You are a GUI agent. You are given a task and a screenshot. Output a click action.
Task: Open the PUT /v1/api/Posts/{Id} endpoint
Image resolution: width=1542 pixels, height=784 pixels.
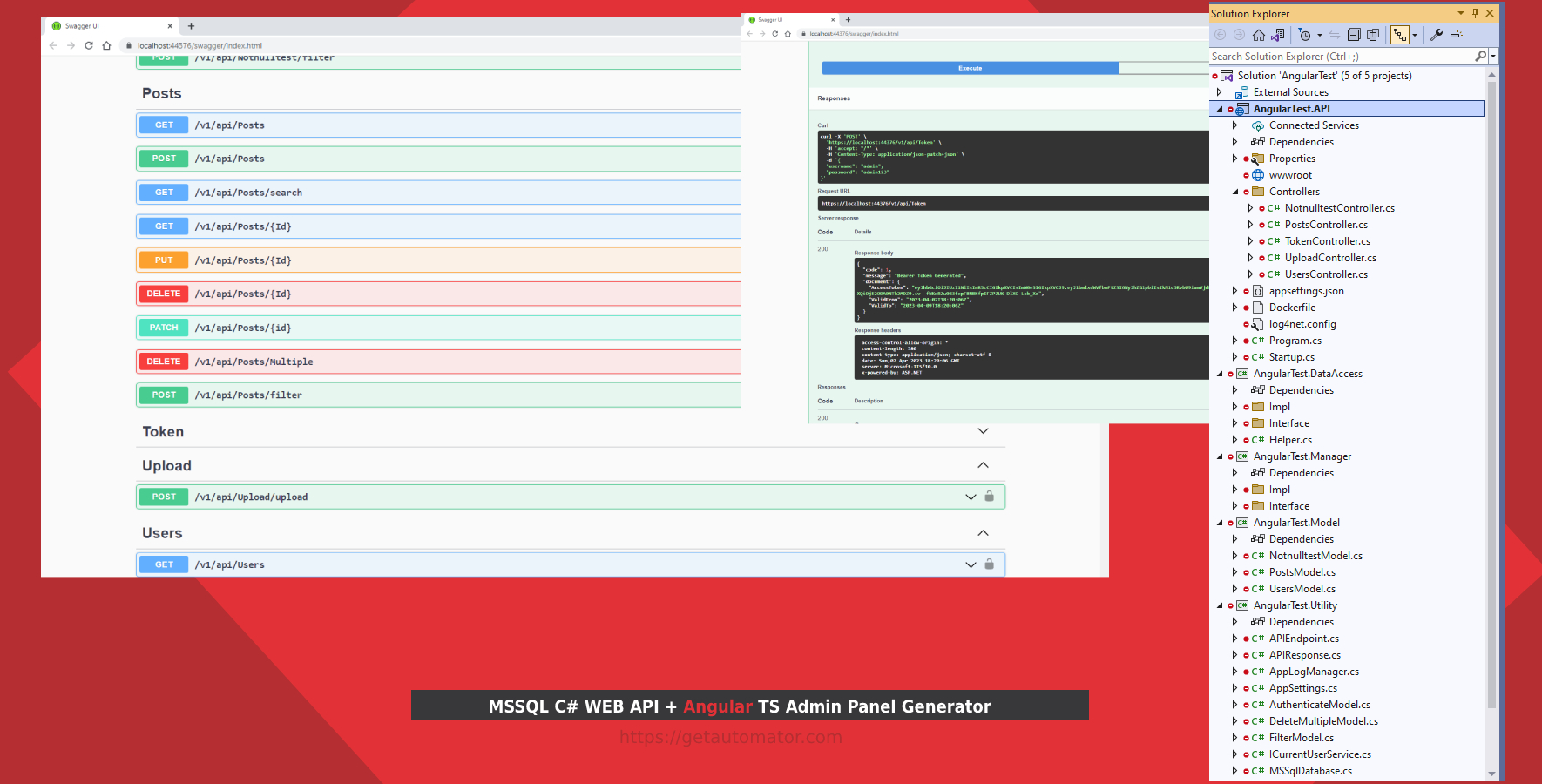pos(439,260)
